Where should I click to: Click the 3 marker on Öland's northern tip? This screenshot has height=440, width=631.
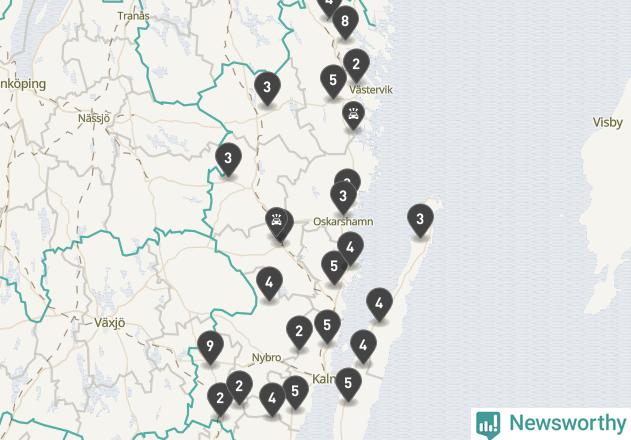(420, 219)
